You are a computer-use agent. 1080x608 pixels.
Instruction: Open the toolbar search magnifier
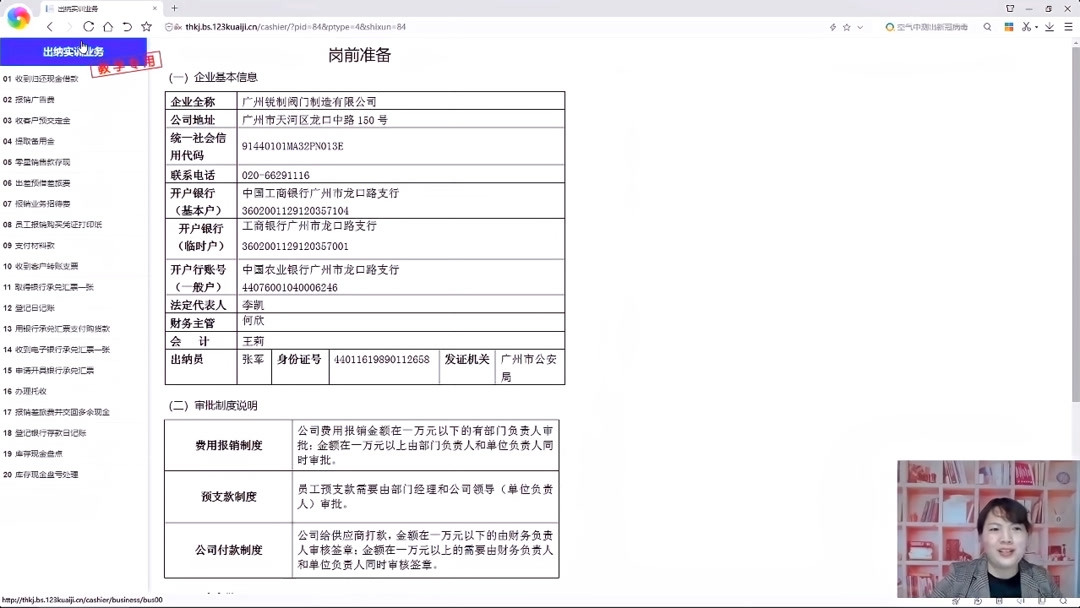986,27
